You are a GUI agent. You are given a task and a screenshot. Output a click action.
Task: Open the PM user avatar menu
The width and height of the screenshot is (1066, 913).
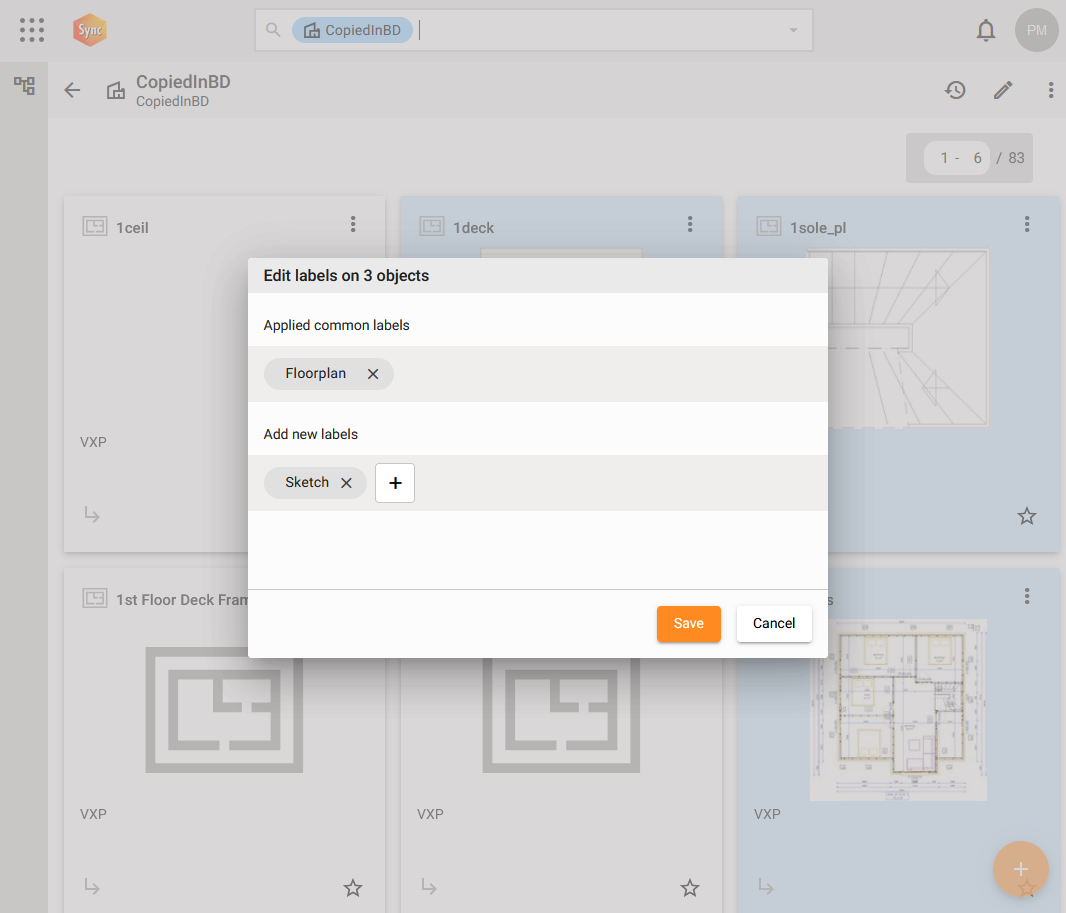(x=1036, y=30)
